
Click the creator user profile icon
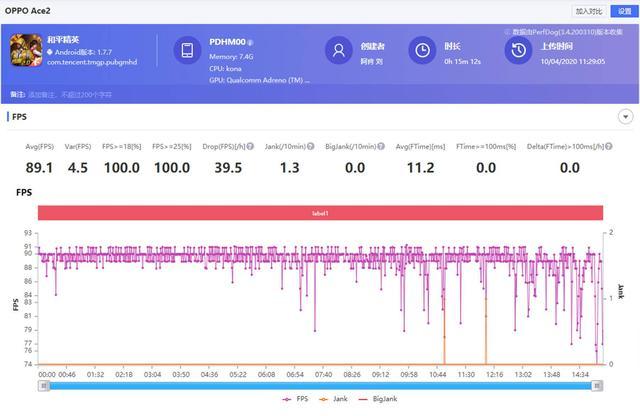click(x=340, y=50)
